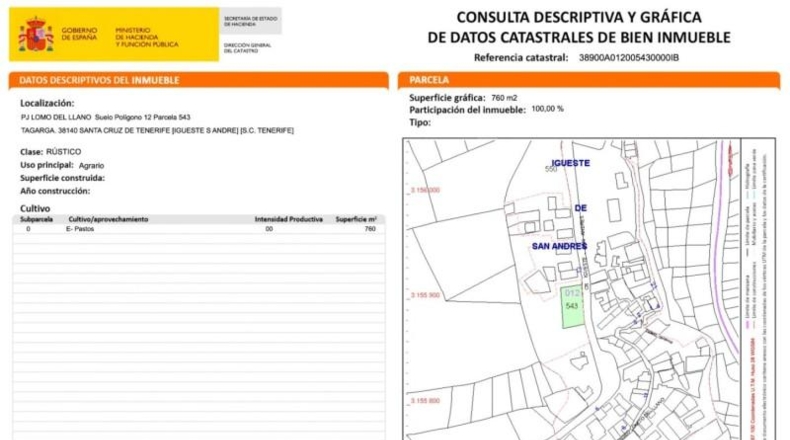Click the 'SAN ANDRES' label on the map
Screen dimensions: 790x440
click(560, 246)
